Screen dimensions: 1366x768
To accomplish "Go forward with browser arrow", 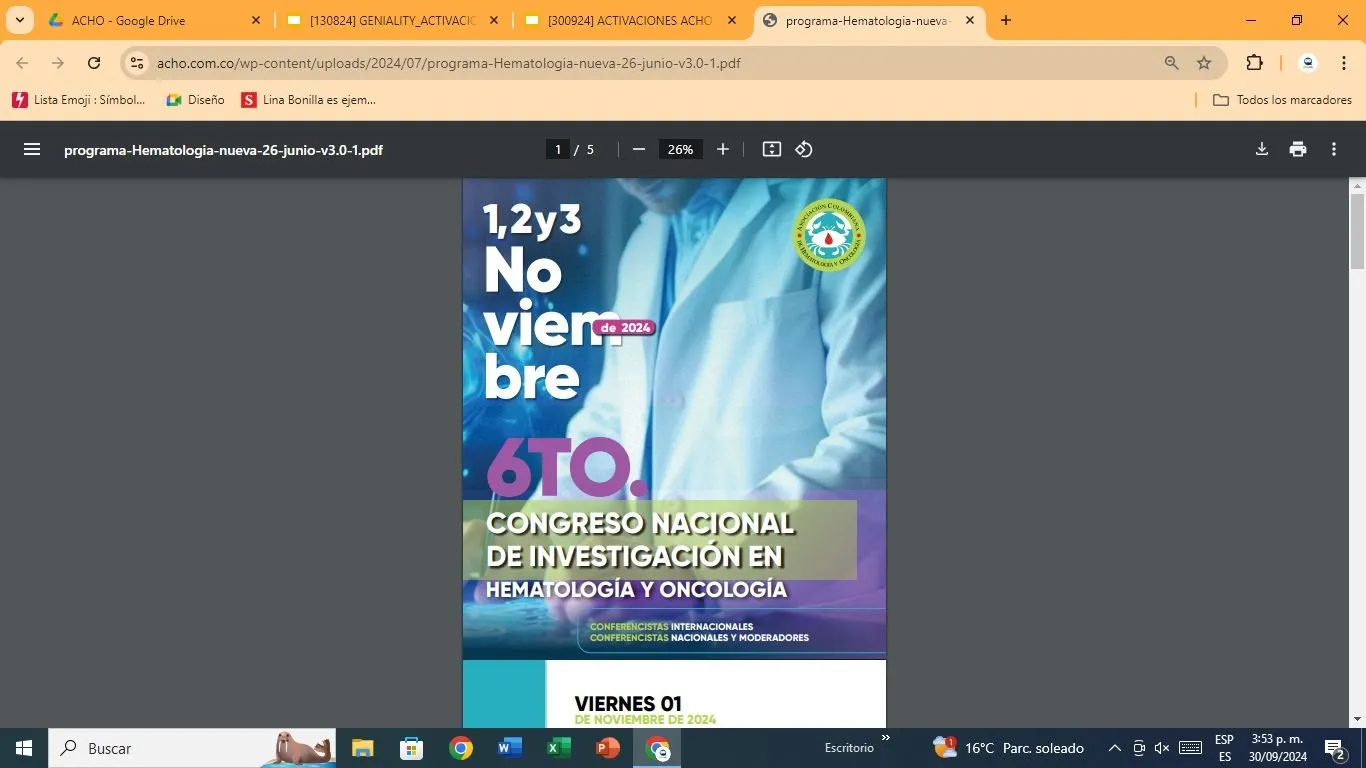I will pos(58,63).
